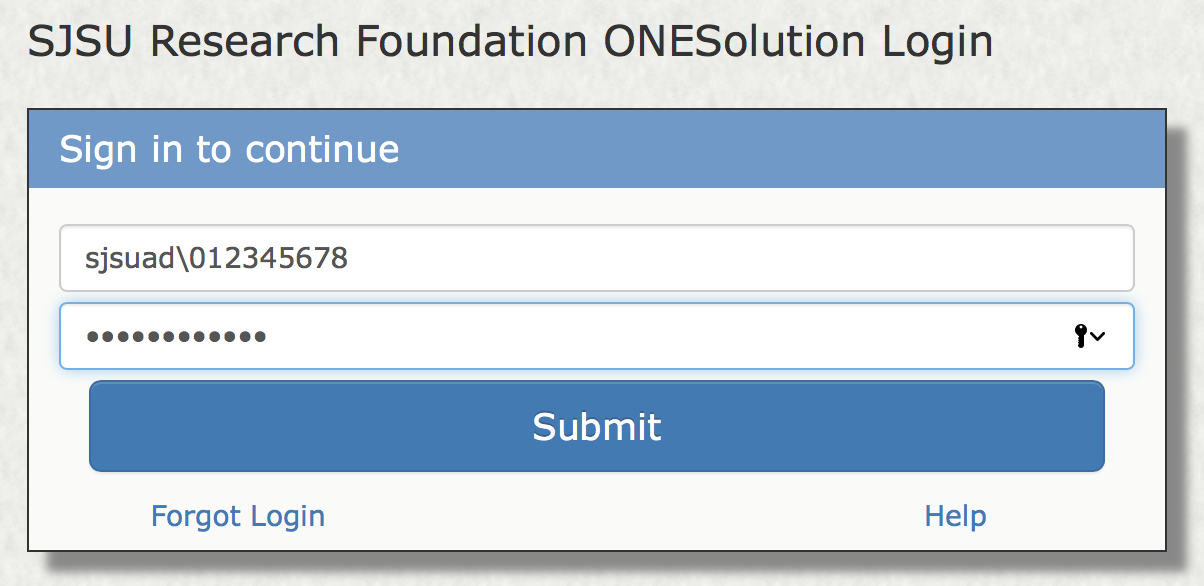Click the SJSU Research Foundation ONESolution Login heading

510,42
